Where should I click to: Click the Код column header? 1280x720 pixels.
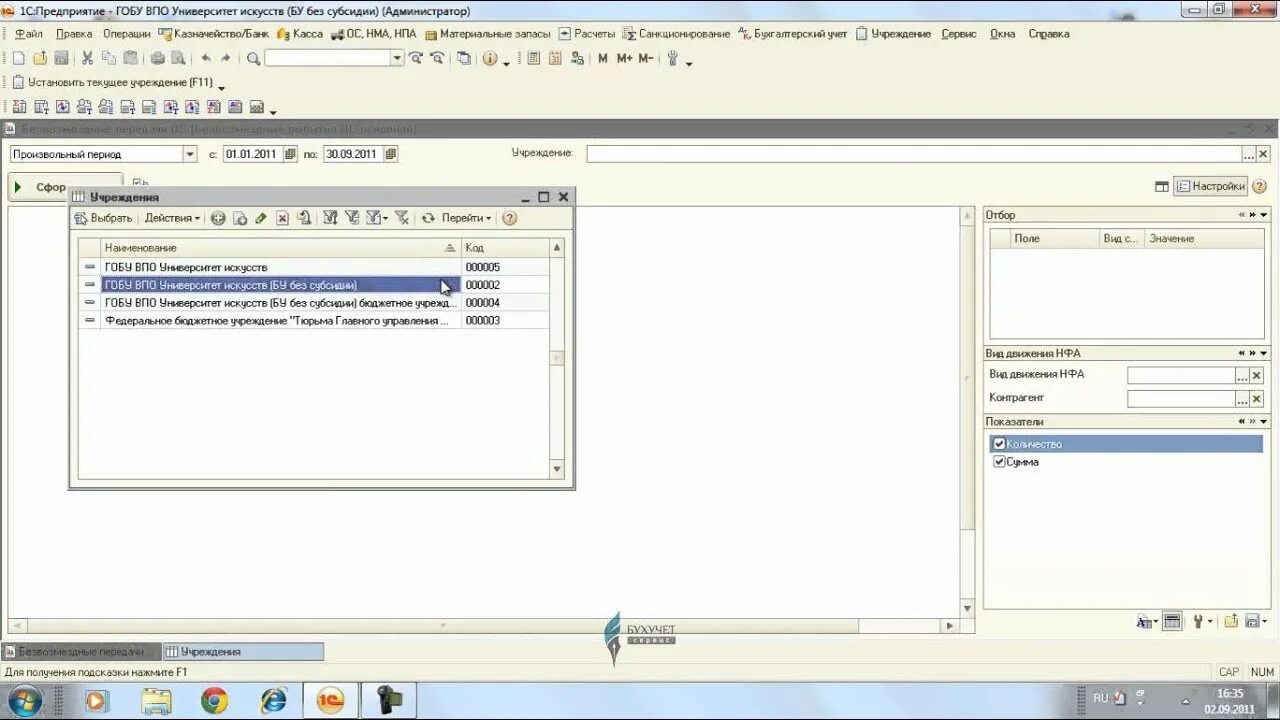[505, 247]
